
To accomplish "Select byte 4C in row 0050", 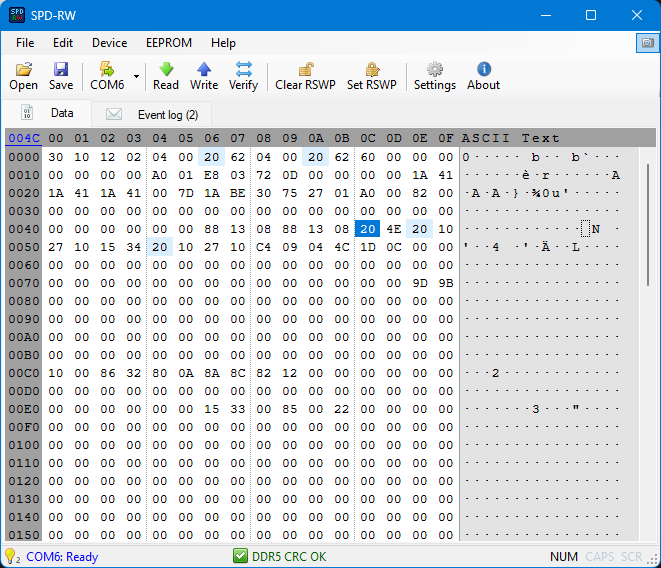I will [x=342, y=247].
